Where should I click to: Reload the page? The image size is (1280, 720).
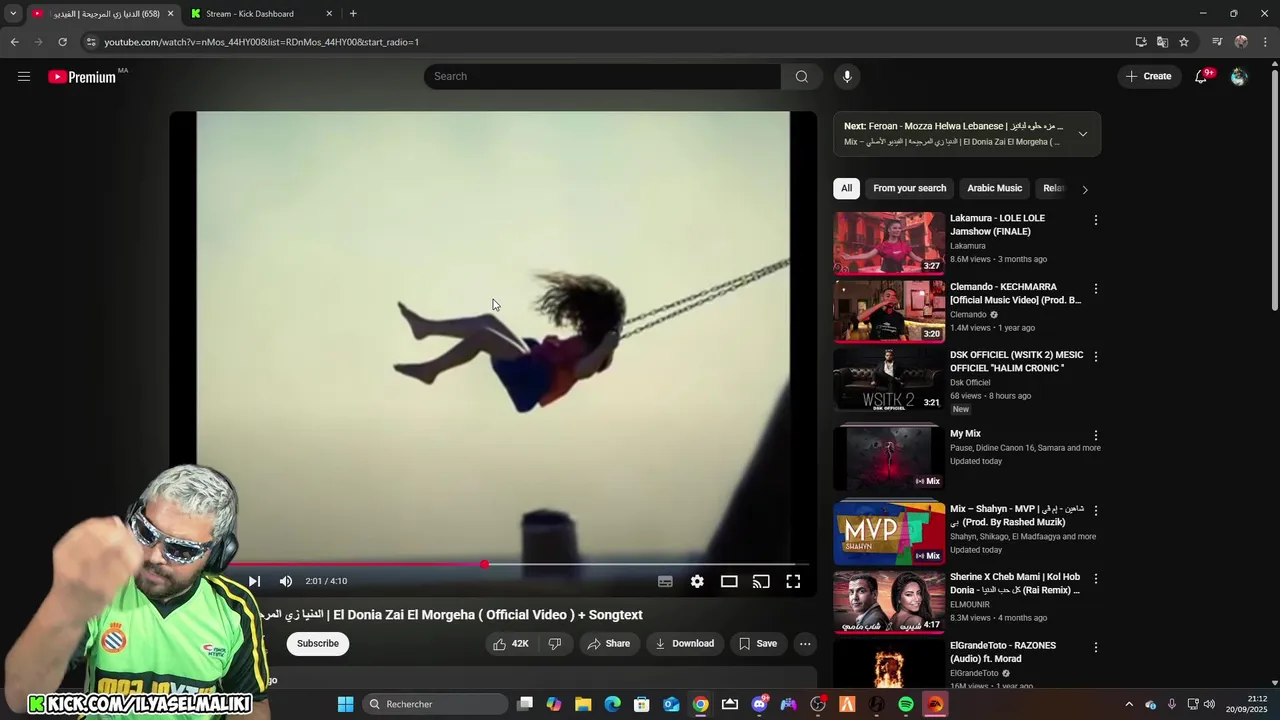click(x=62, y=42)
